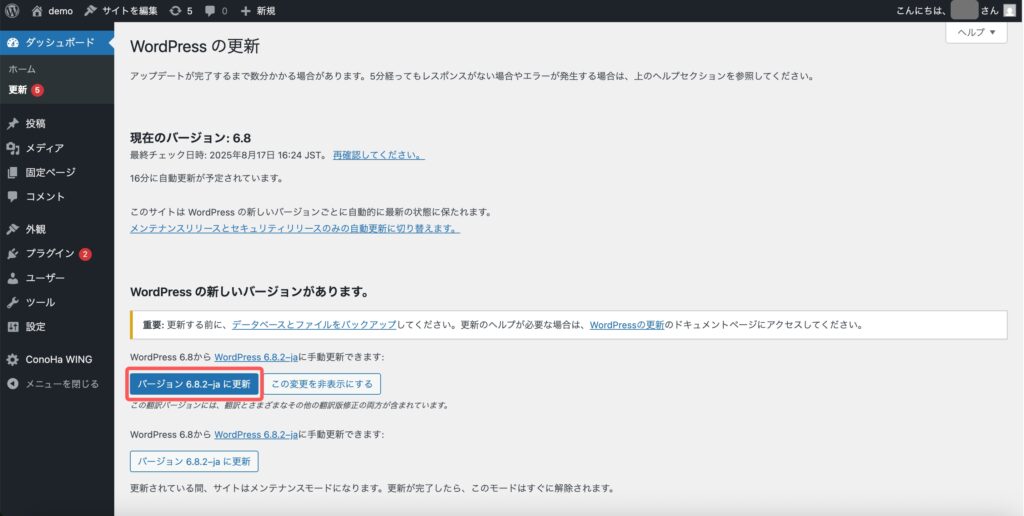Click the home icon next to demo

37,10
